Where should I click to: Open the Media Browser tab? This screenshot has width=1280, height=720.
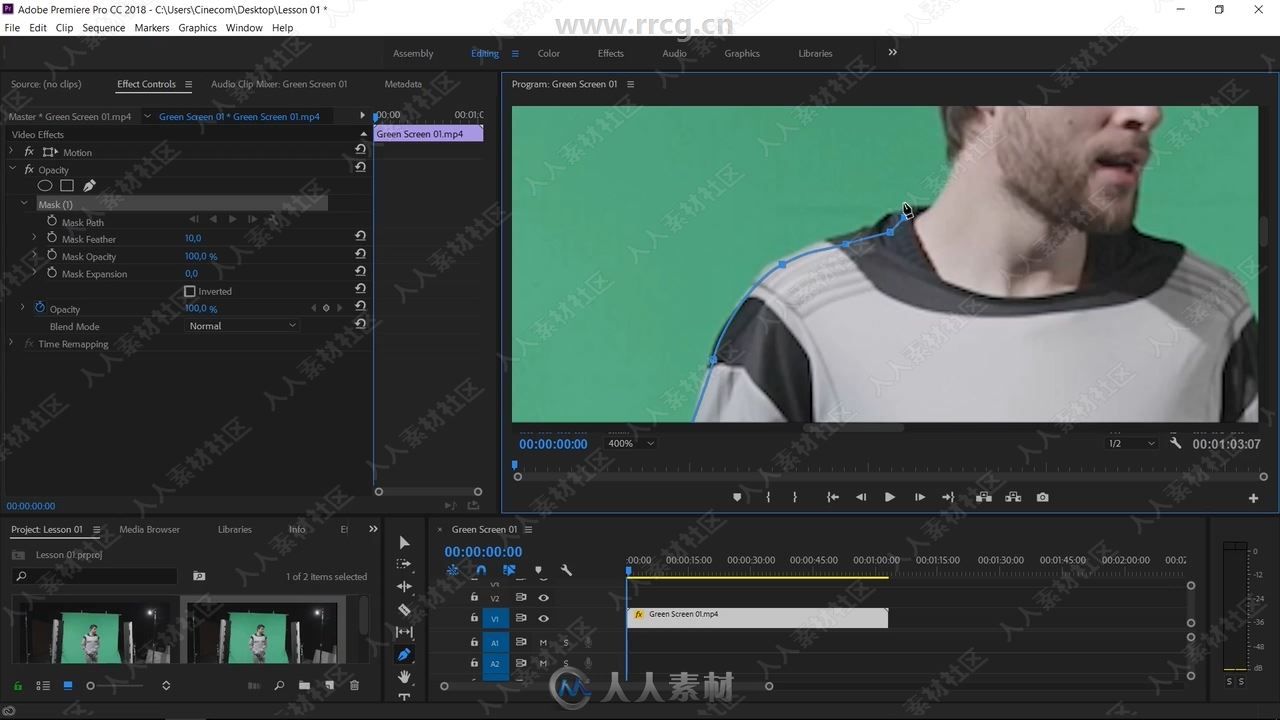tap(150, 529)
